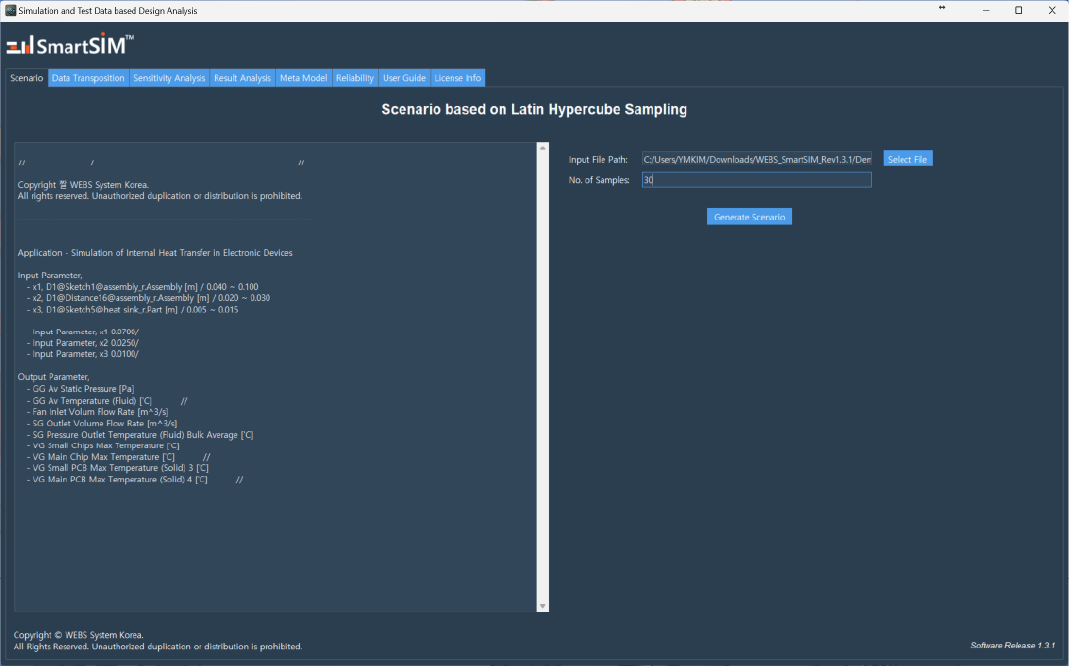This screenshot has height=667, width=1069.
Task: Minimize the SmartSIM window
Action: [987, 10]
